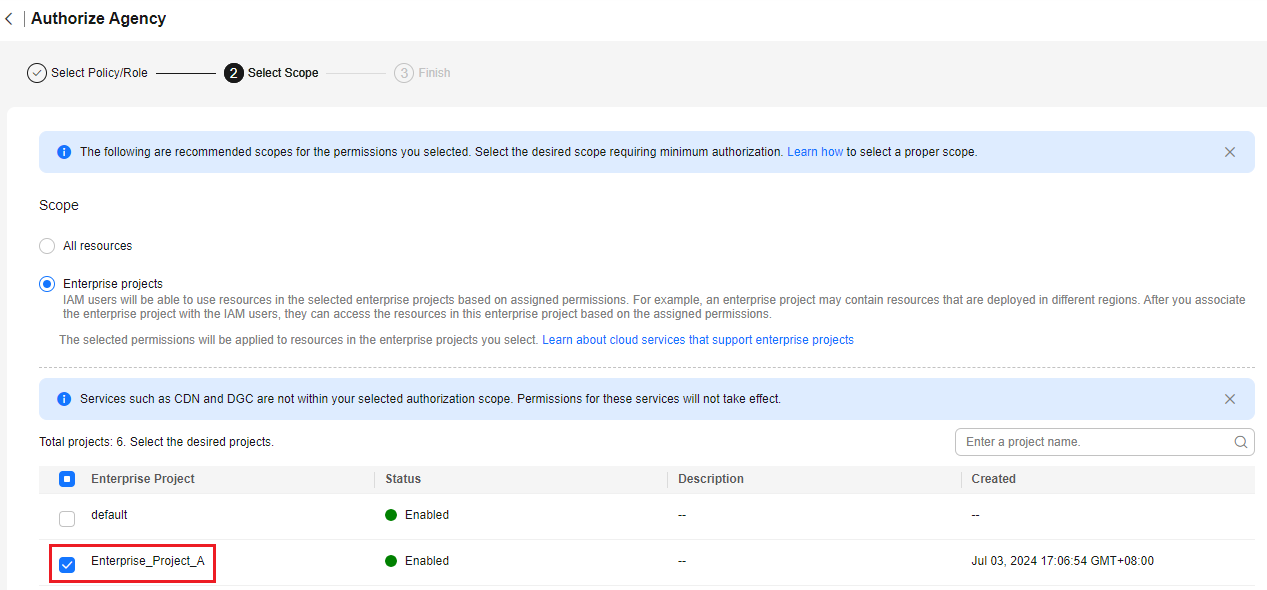The width and height of the screenshot is (1267, 590).
Task: Click the step 2 Select Scope circle
Action: click(234, 73)
